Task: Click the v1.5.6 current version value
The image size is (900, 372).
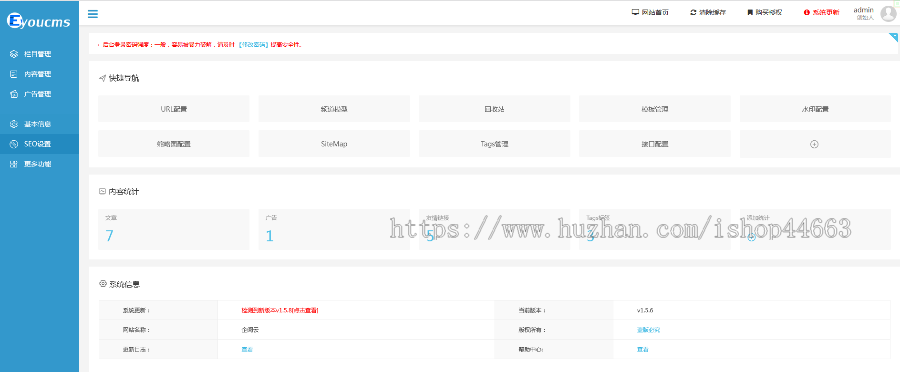Action: point(645,310)
